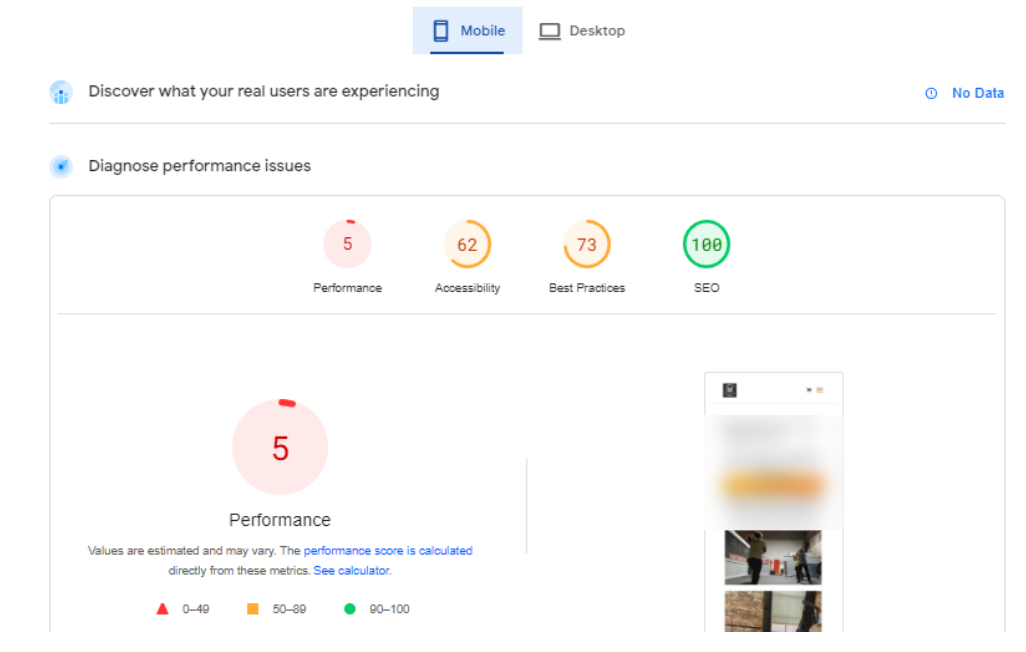
Task: Click the first photo in page preview
Action: [x=773, y=557]
